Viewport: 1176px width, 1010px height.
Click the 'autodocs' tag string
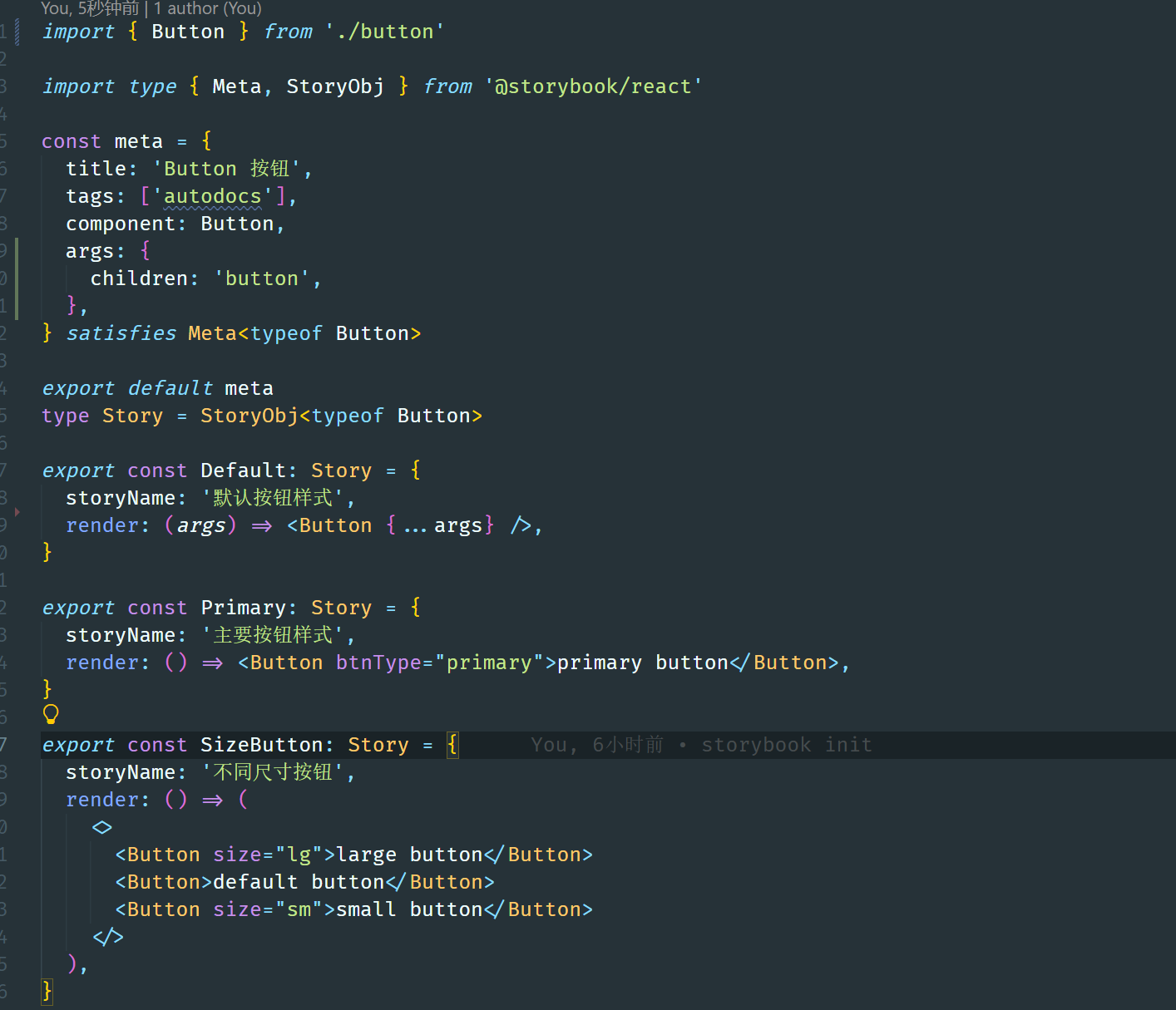coord(213,196)
